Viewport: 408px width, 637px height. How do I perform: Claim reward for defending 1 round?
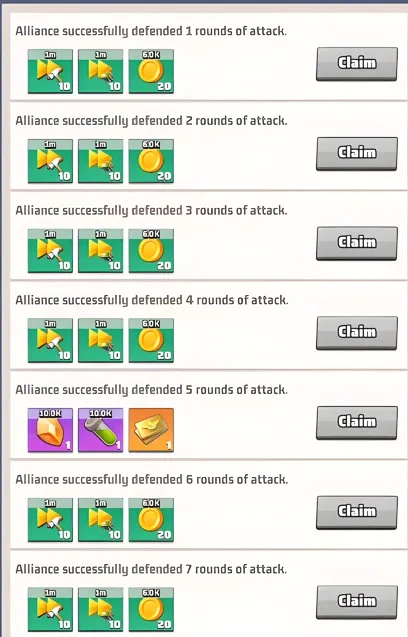point(356,63)
